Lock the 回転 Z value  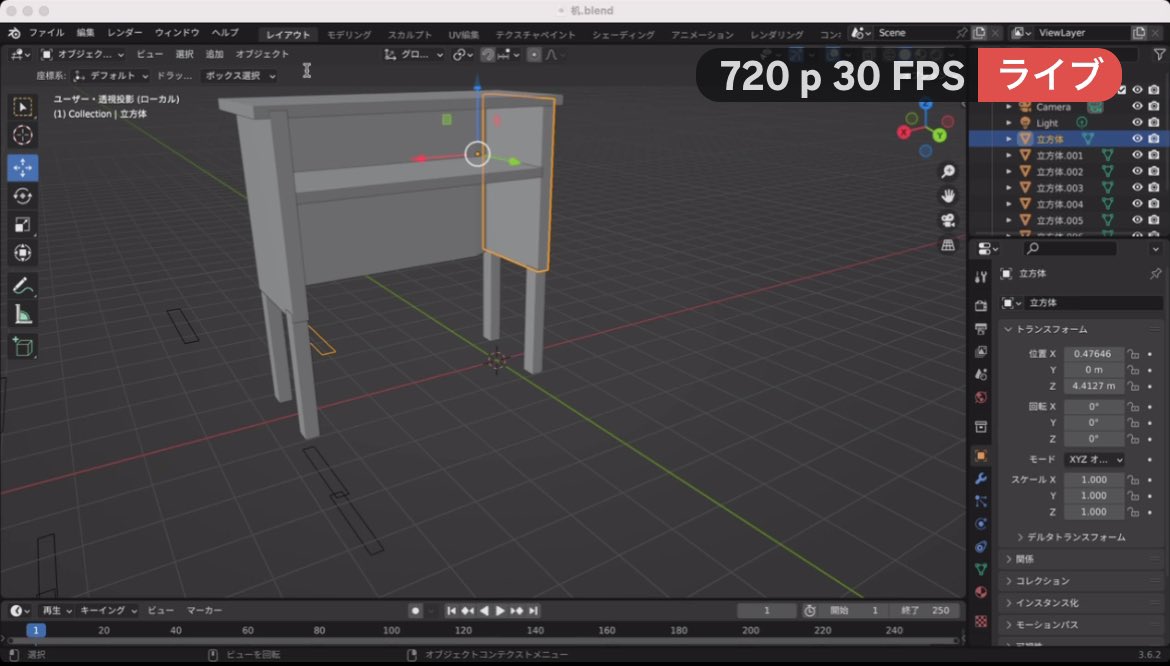tap(1133, 439)
